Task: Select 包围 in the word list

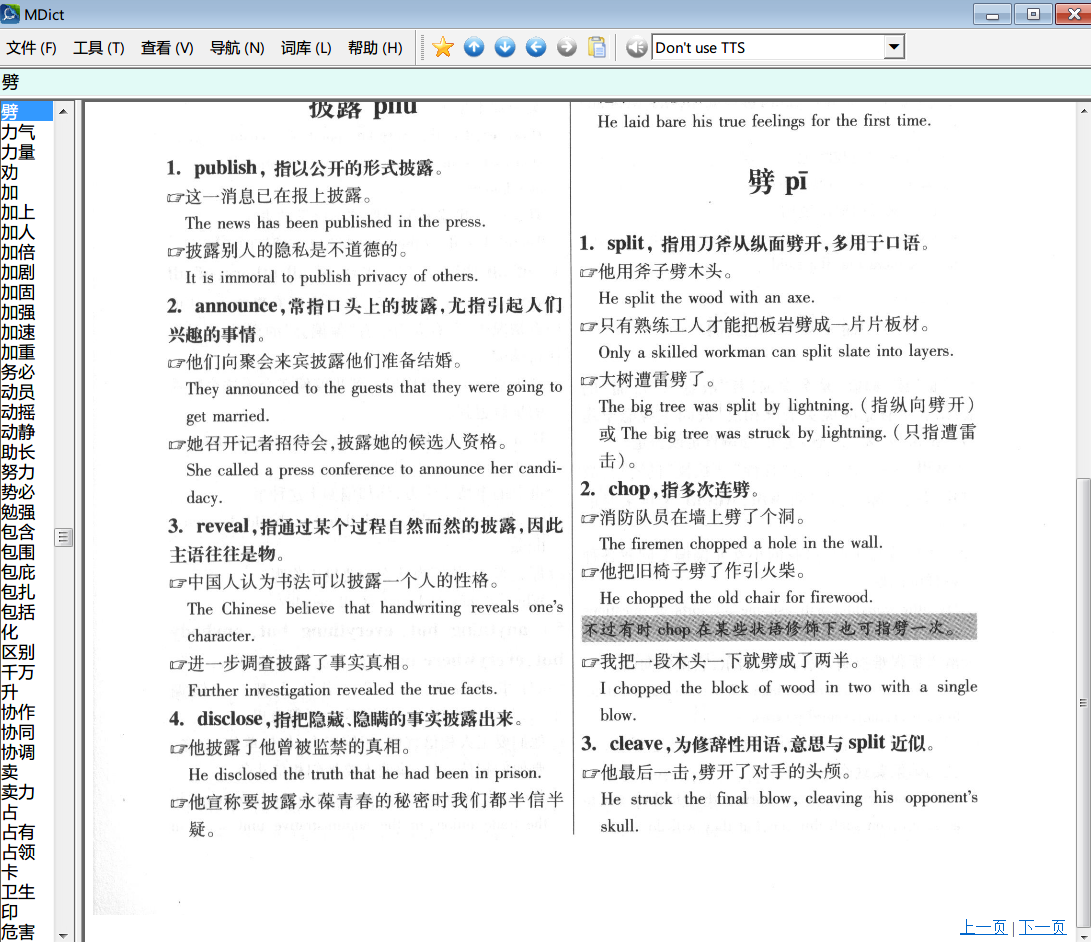Action: (18, 552)
